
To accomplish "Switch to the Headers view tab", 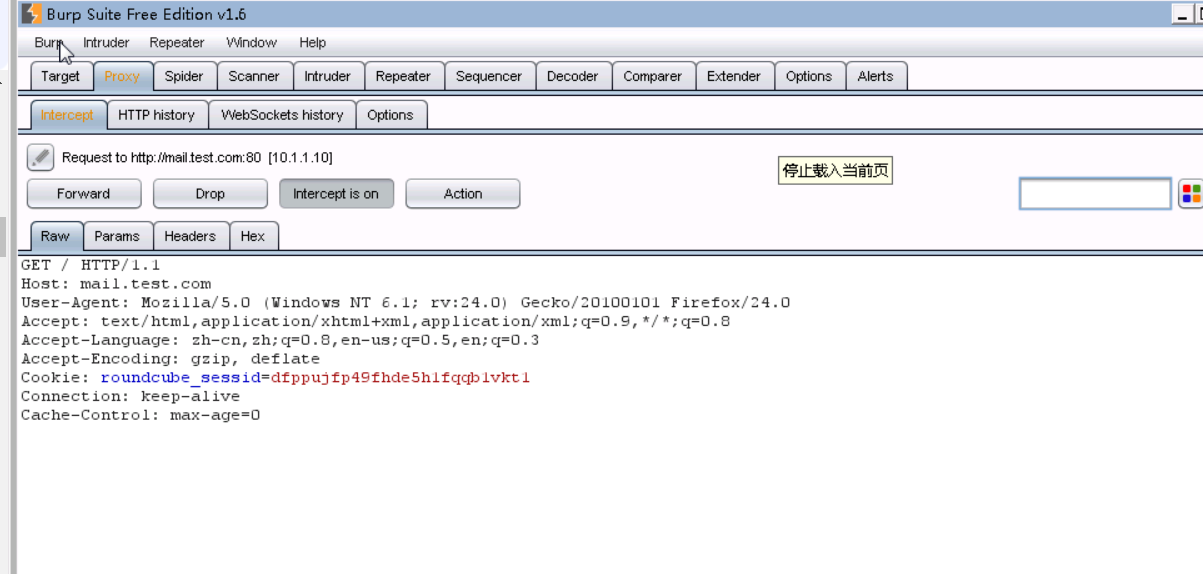I will coord(190,236).
